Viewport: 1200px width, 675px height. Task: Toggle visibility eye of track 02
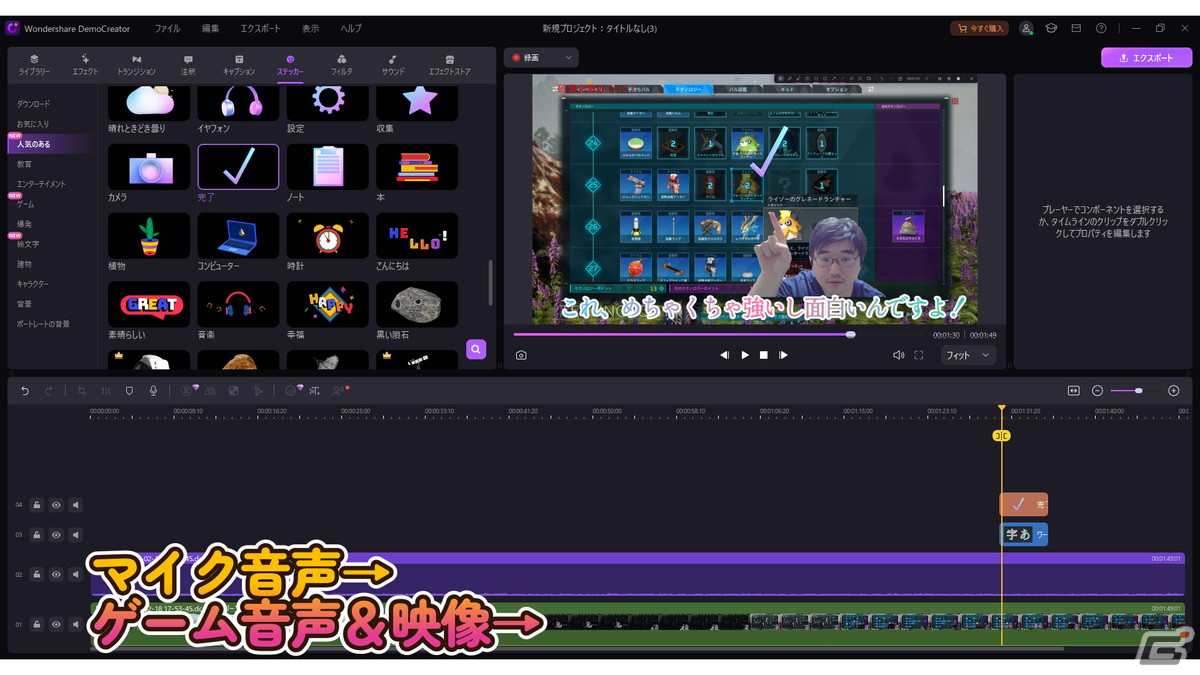56,574
